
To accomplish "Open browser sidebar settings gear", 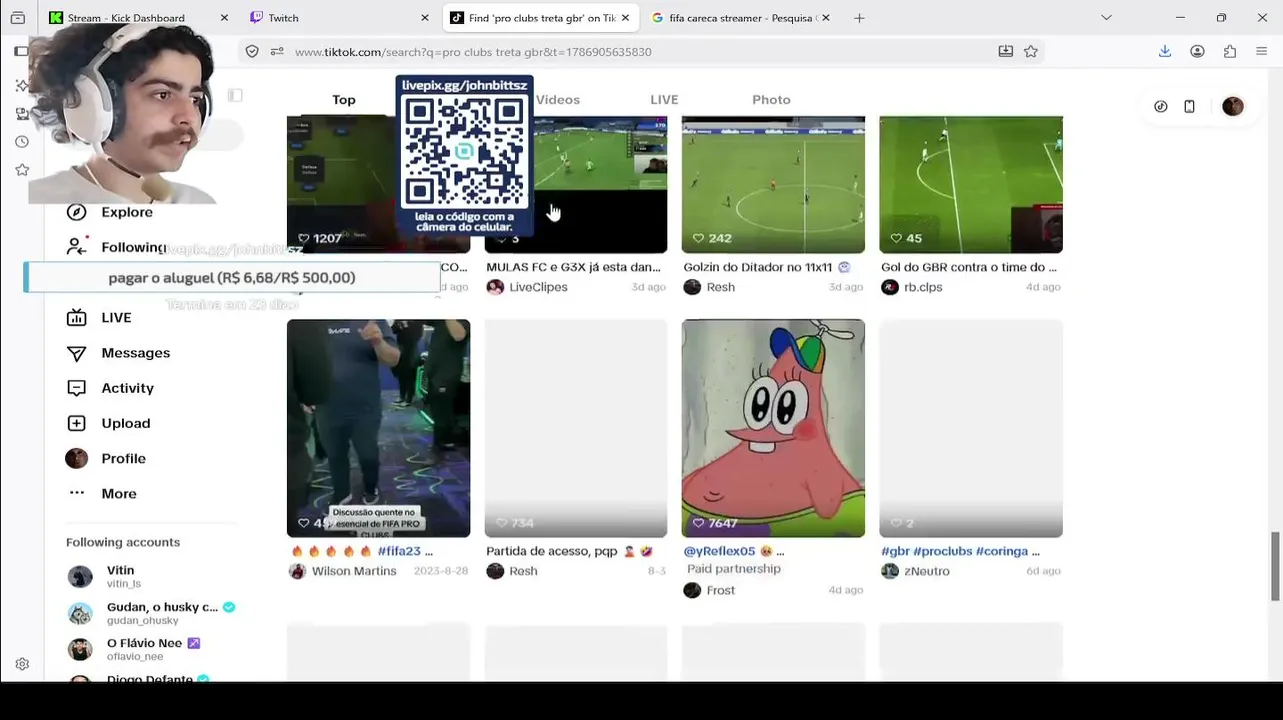I will [22, 664].
